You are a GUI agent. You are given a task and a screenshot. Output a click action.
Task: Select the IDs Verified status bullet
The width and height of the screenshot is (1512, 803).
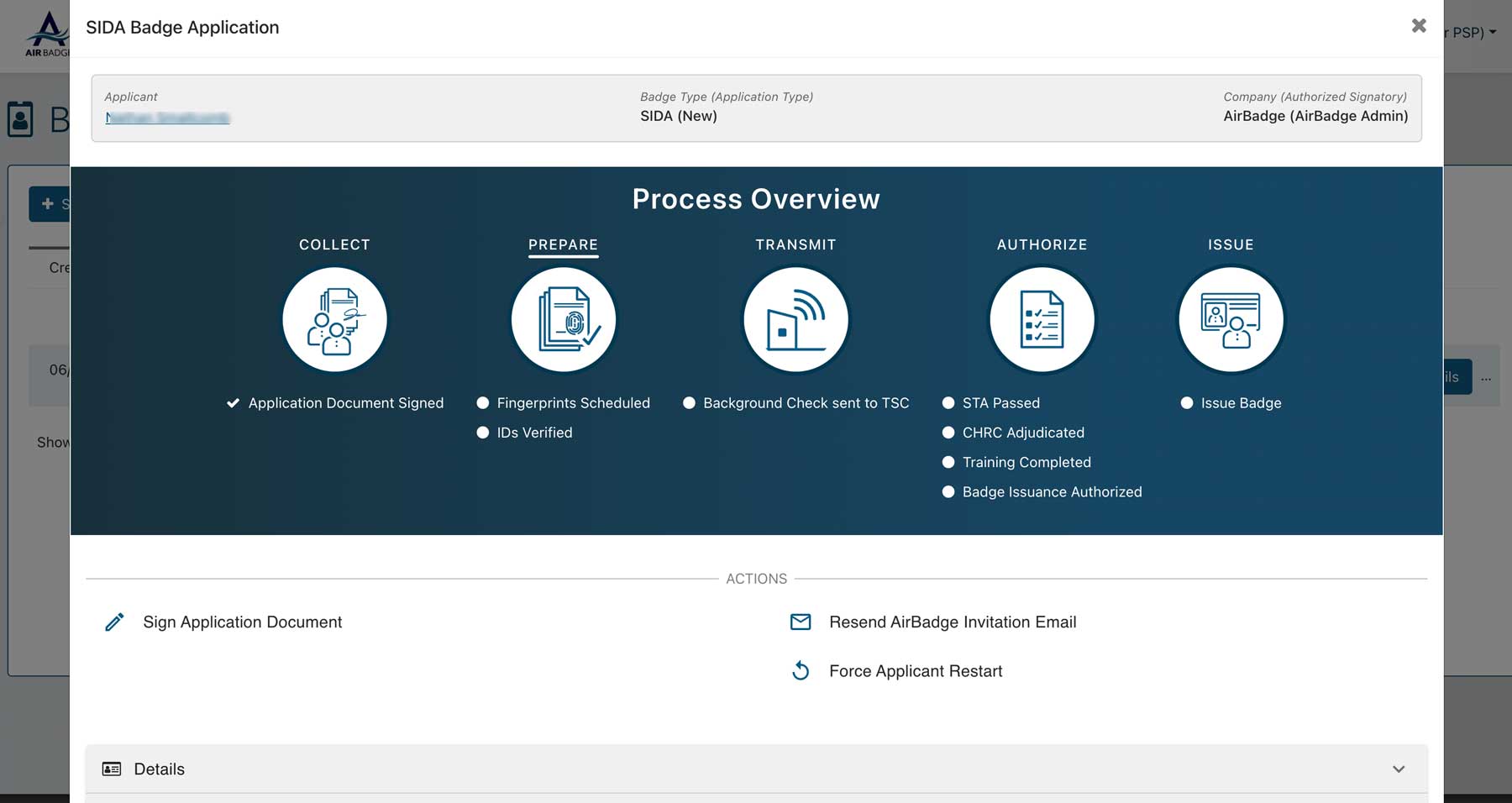point(483,433)
